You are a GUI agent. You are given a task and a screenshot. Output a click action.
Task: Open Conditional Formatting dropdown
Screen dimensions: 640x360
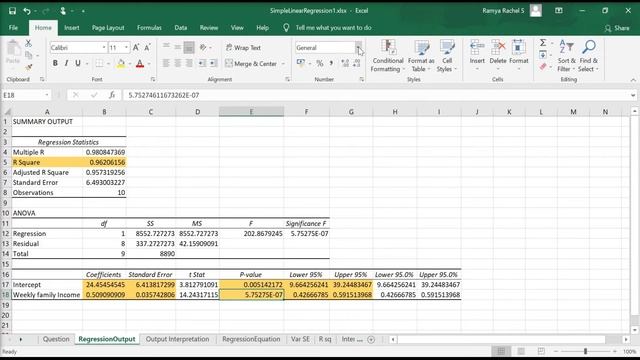pyautogui.click(x=387, y=56)
